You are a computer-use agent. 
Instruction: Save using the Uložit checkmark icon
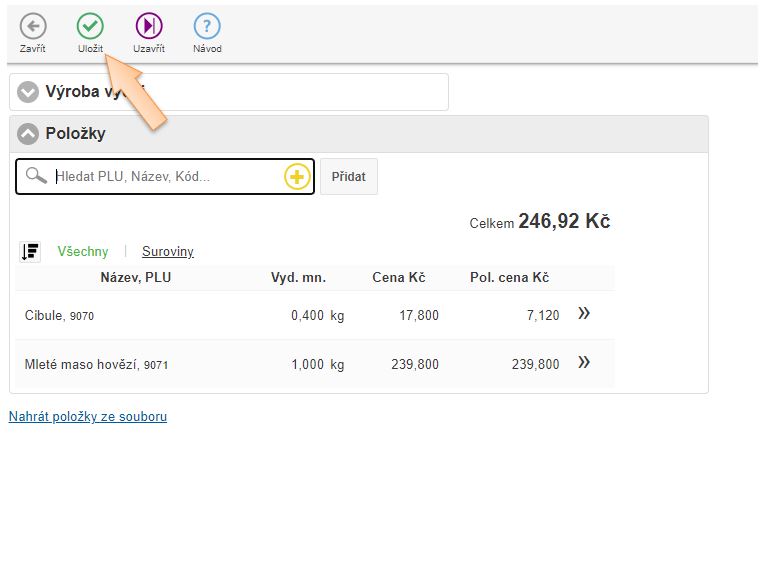pos(90,27)
